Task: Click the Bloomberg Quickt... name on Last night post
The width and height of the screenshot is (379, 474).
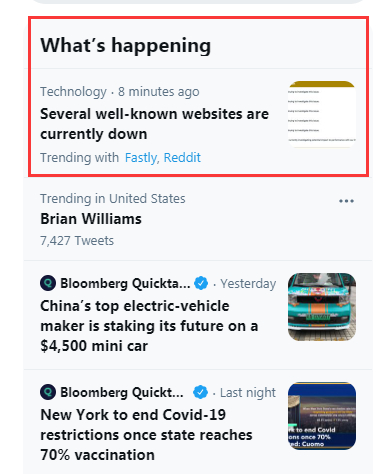Action: click(x=122, y=393)
